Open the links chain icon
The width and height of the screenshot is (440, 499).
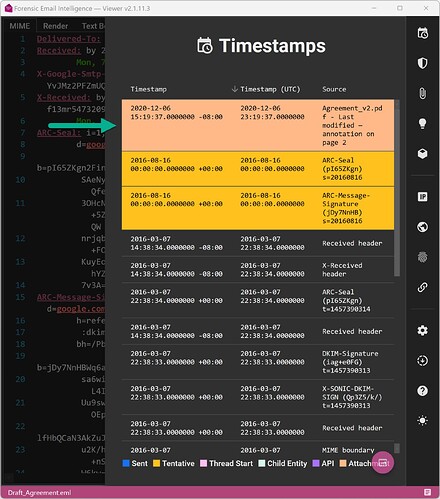[x=422, y=287]
